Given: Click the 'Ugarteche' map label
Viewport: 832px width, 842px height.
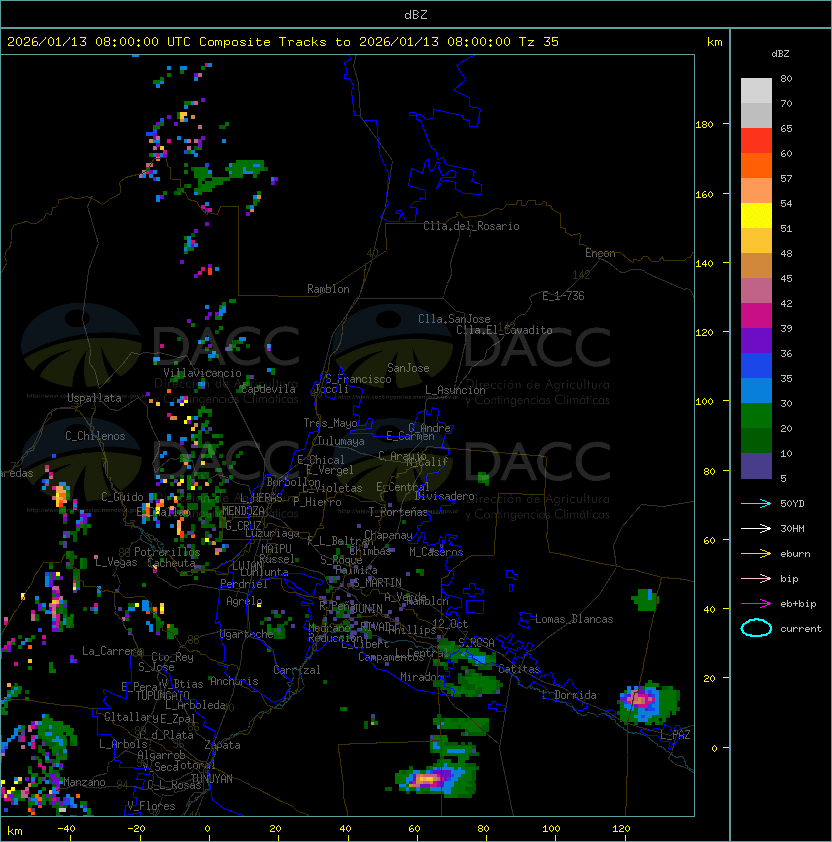Looking at the screenshot, I should point(247,634).
